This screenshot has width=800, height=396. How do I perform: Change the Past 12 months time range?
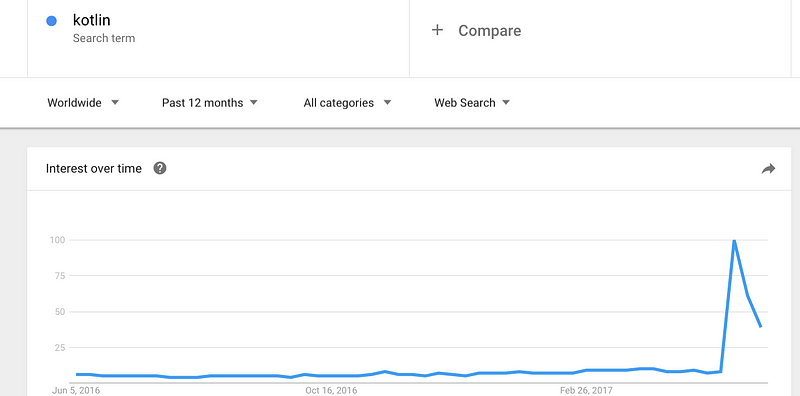pyautogui.click(x=210, y=103)
